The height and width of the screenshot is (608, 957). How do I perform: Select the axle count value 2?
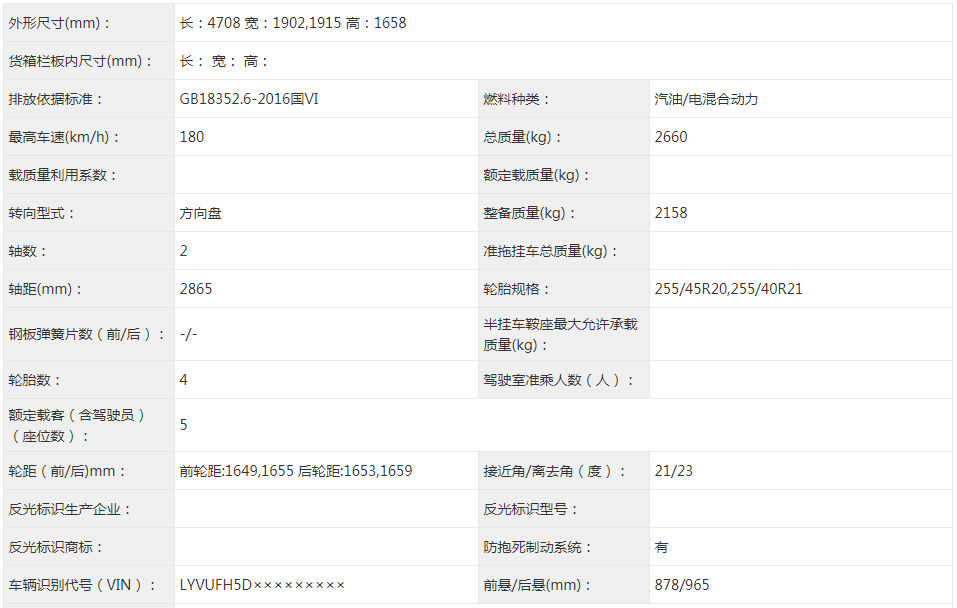point(180,251)
